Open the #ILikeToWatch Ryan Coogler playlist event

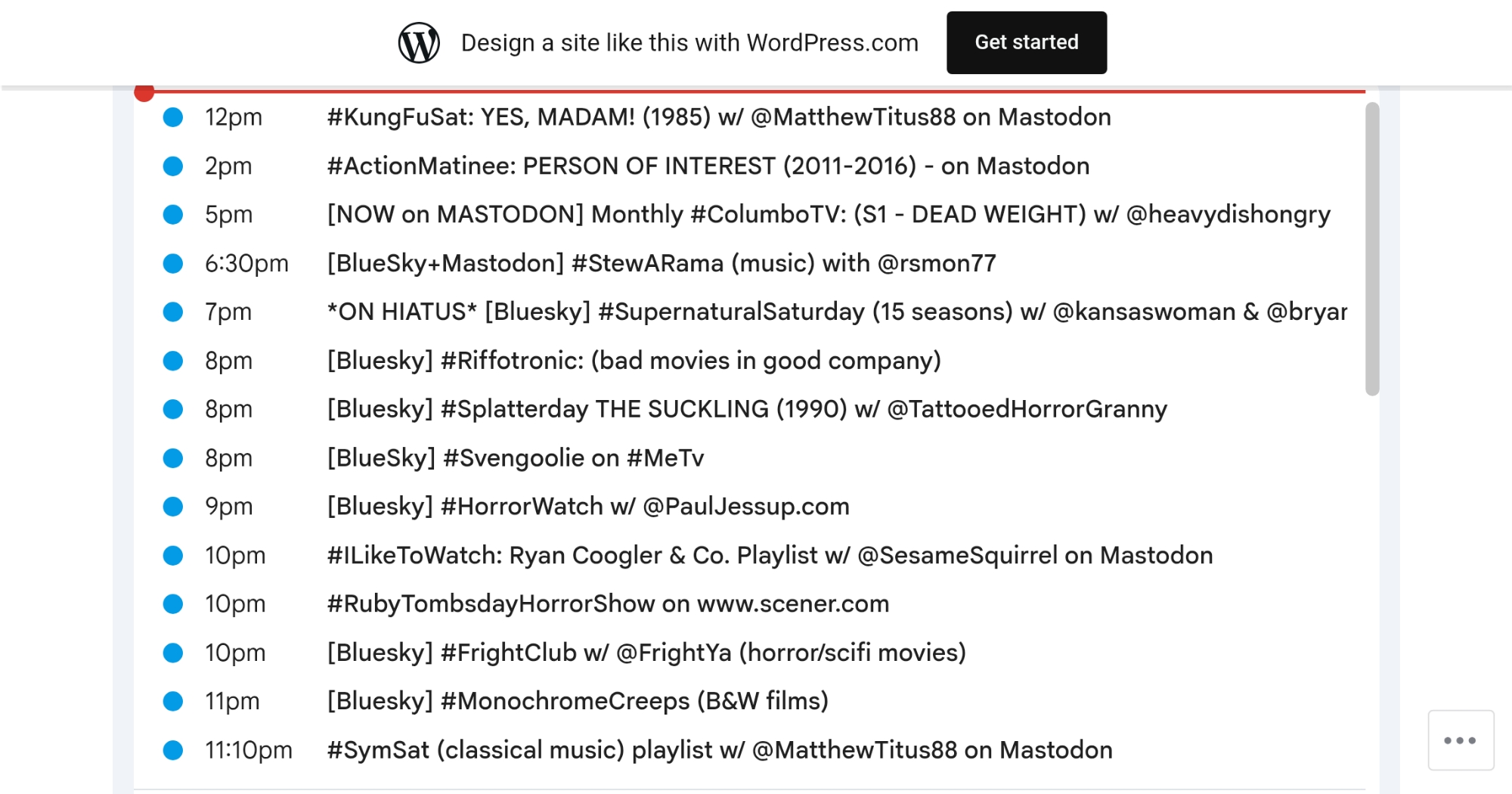click(x=769, y=556)
